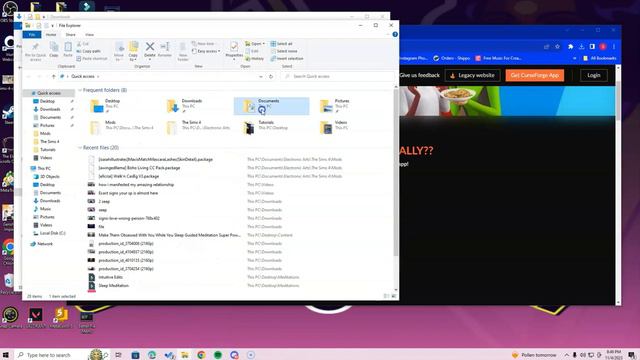This screenshot has height=360, width=640.
Task: Select Mods in navigation pane
Action: coord(45,133)
